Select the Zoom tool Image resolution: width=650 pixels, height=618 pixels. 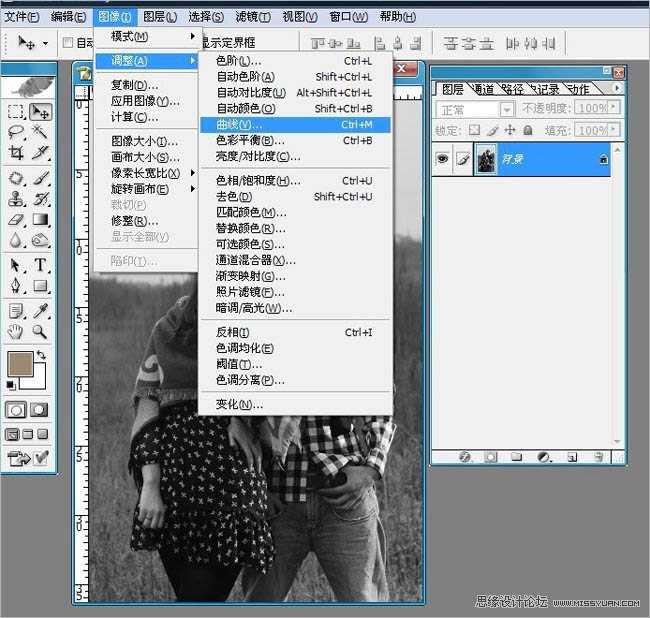[x=41, y=332]
